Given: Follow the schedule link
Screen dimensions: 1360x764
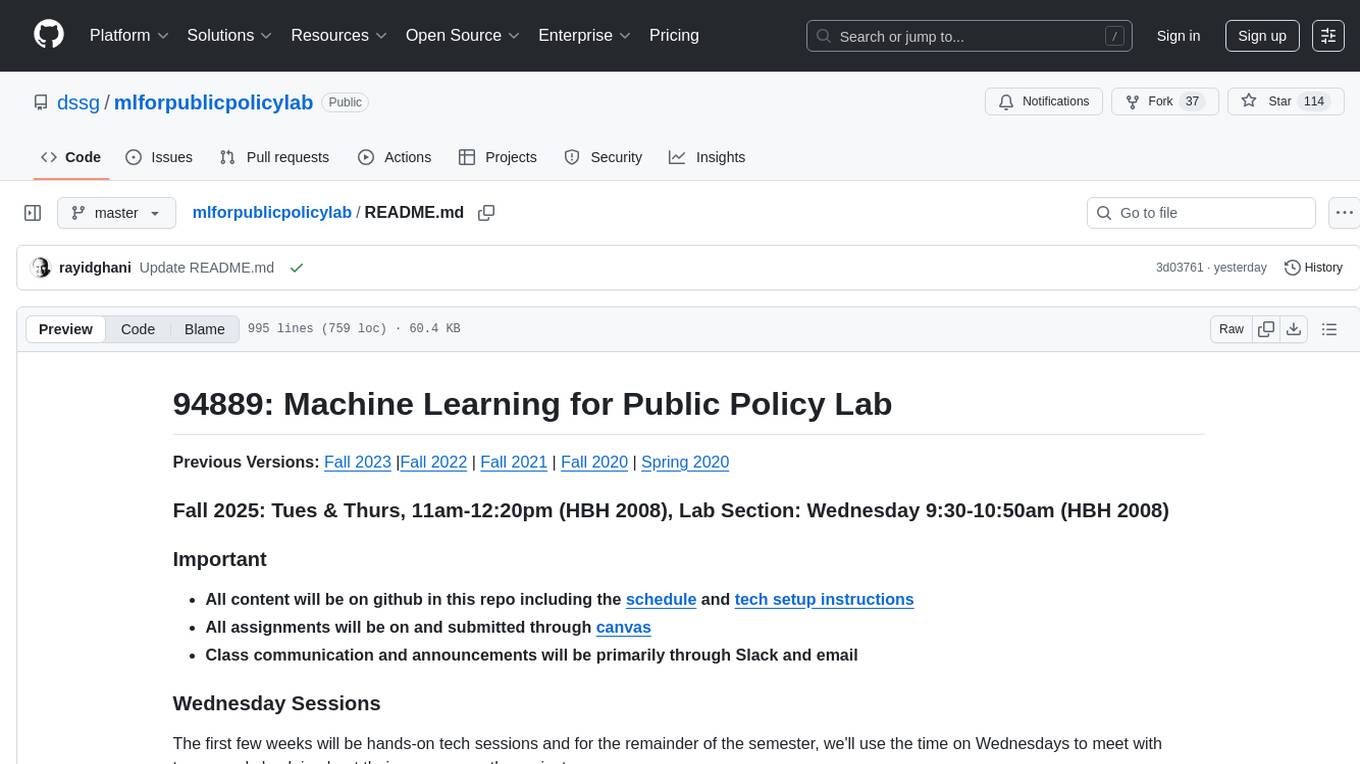Looking at the screenshot, I should pos(661,599).
